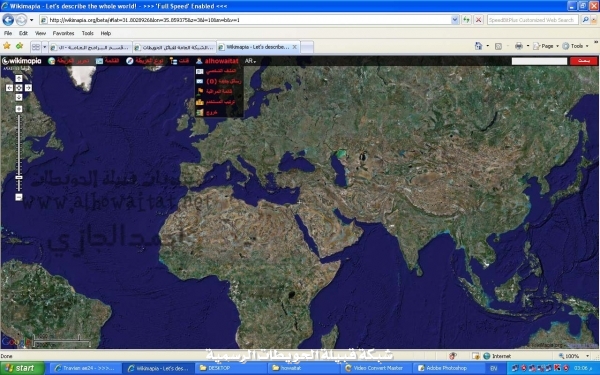
Task: Pan the map right with the arrow
Action: click(x=28, y=88)
